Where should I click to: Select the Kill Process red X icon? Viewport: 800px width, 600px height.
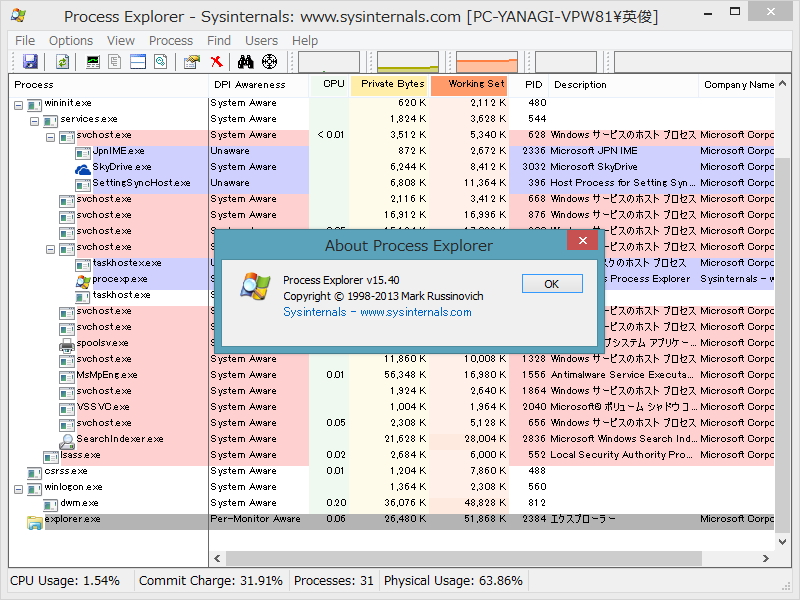pos(216,60)
